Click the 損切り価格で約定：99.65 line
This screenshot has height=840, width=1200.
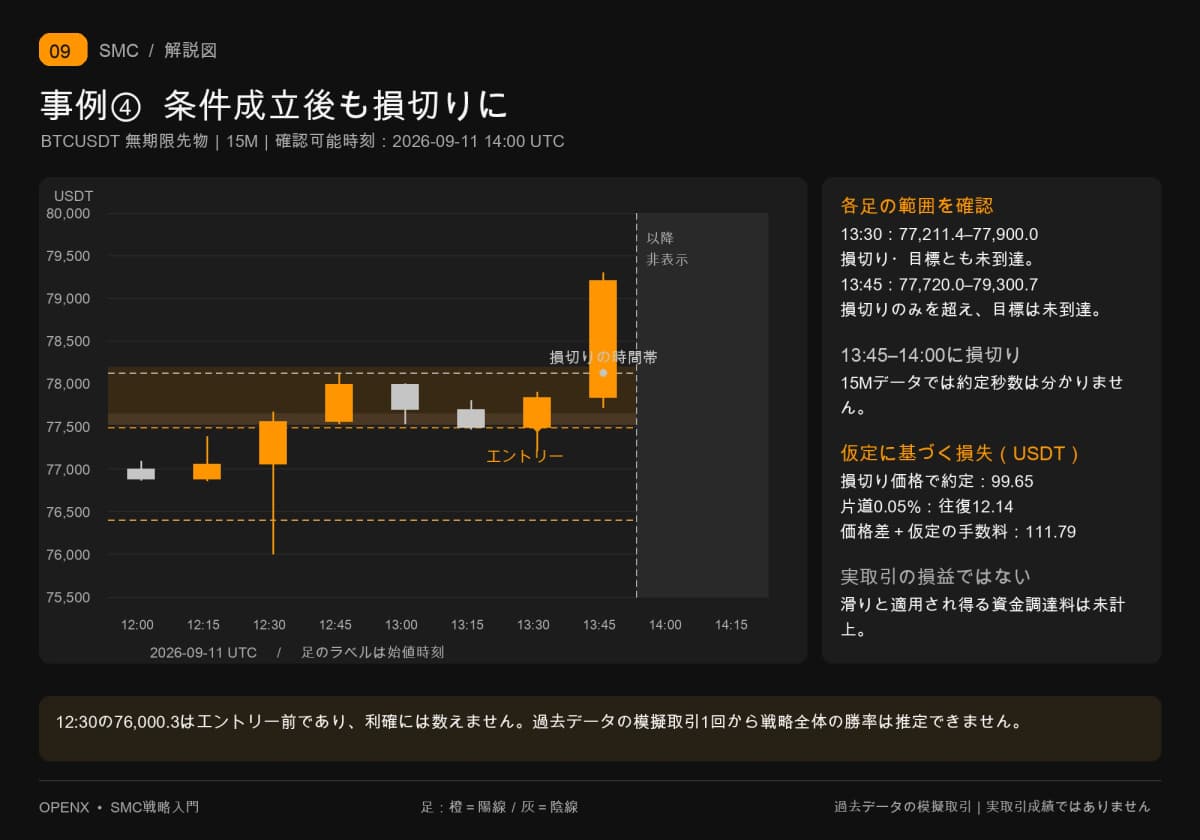[937, 481]
